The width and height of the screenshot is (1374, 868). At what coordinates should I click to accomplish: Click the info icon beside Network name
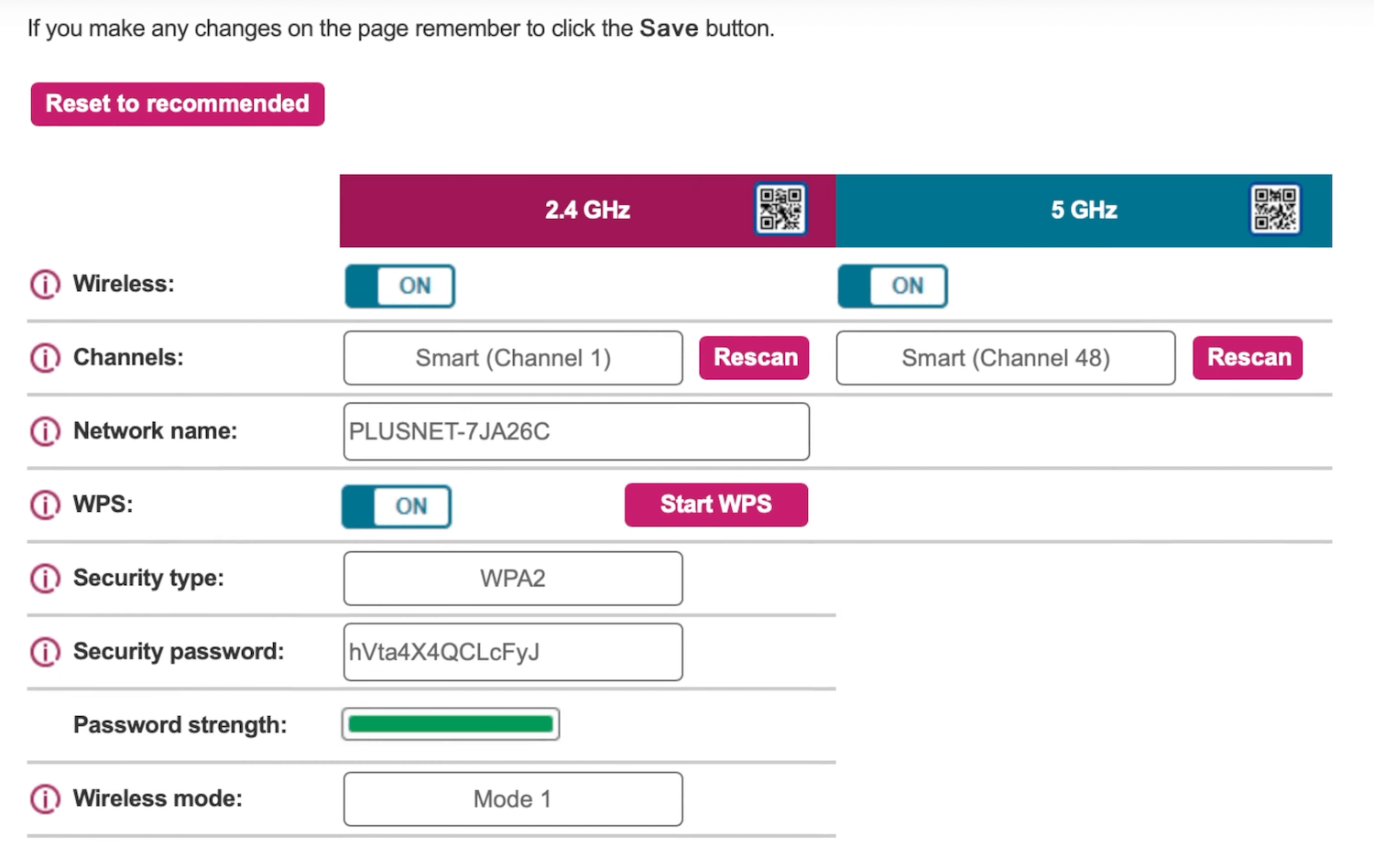45,431
